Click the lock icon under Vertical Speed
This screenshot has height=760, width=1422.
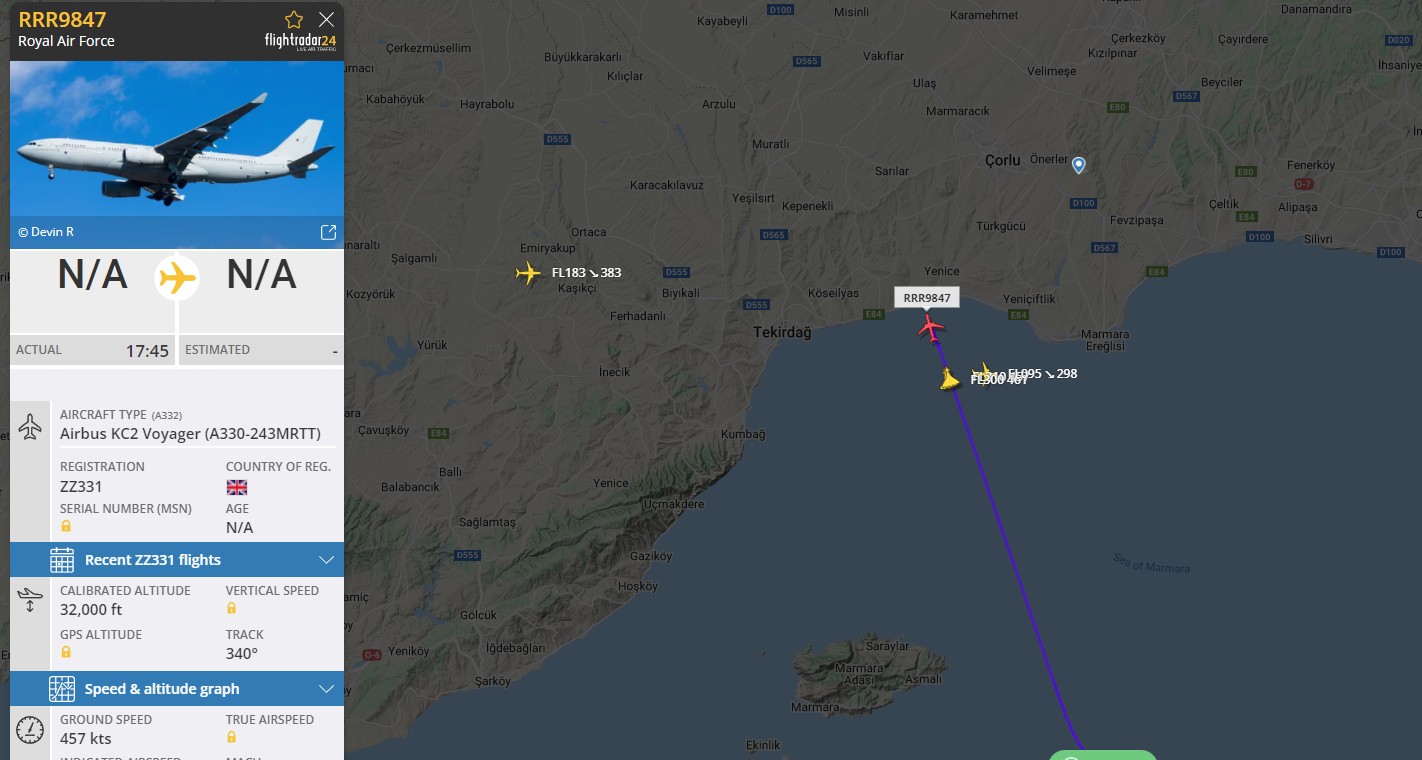point(232,608)
